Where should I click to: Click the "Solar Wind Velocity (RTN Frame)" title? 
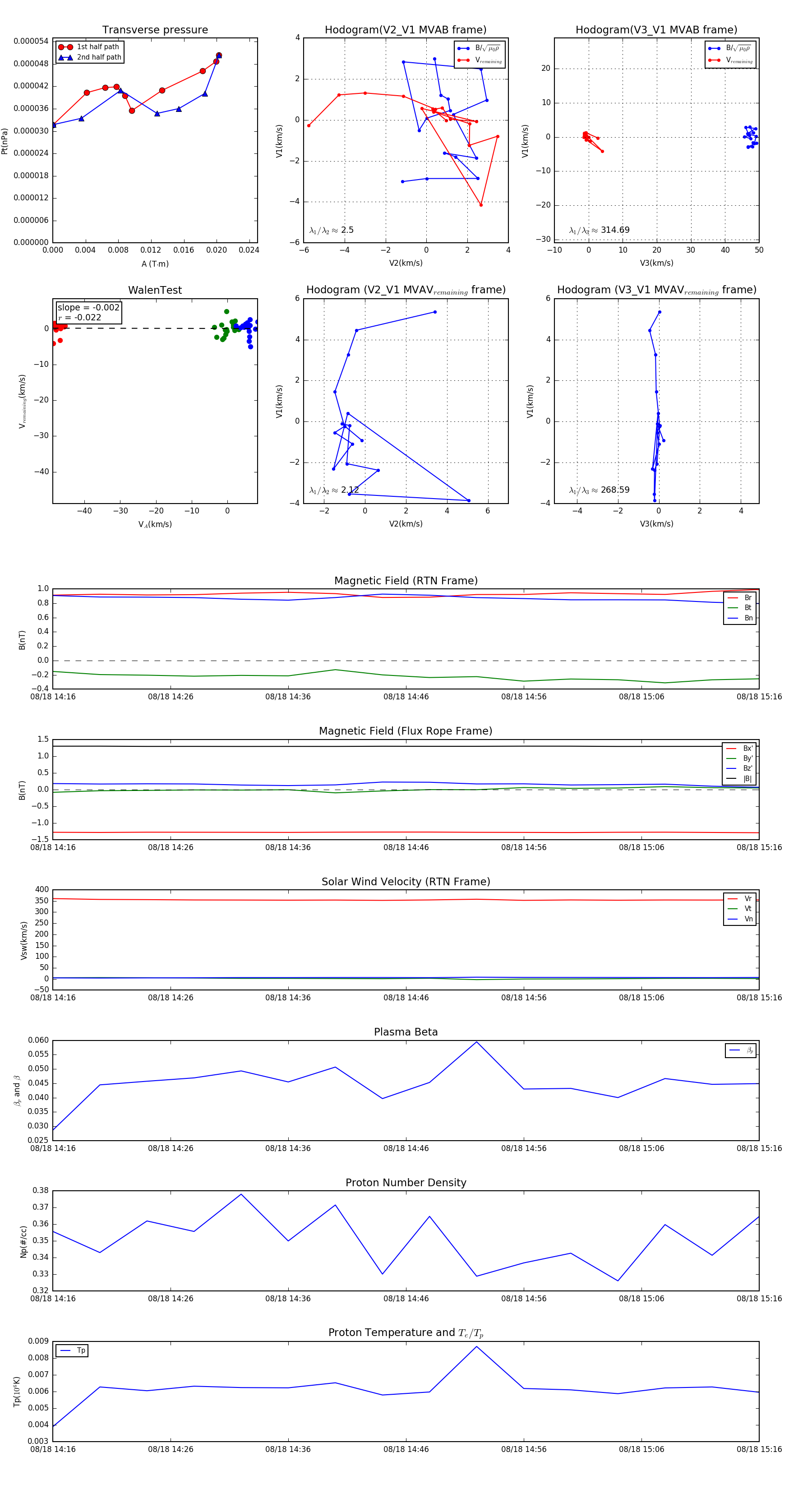pyautogui.click(x=406, y=882)
